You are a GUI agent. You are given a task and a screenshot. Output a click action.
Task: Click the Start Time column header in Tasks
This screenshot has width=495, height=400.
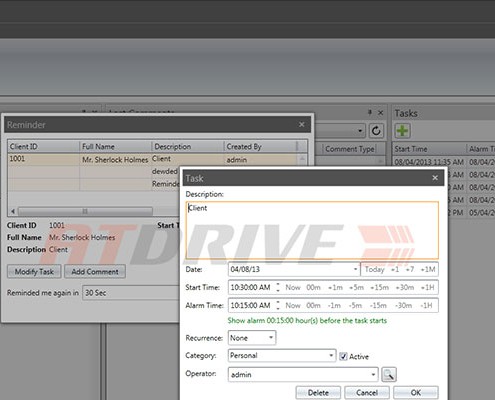pyautogui.click(x=429, y=149)
